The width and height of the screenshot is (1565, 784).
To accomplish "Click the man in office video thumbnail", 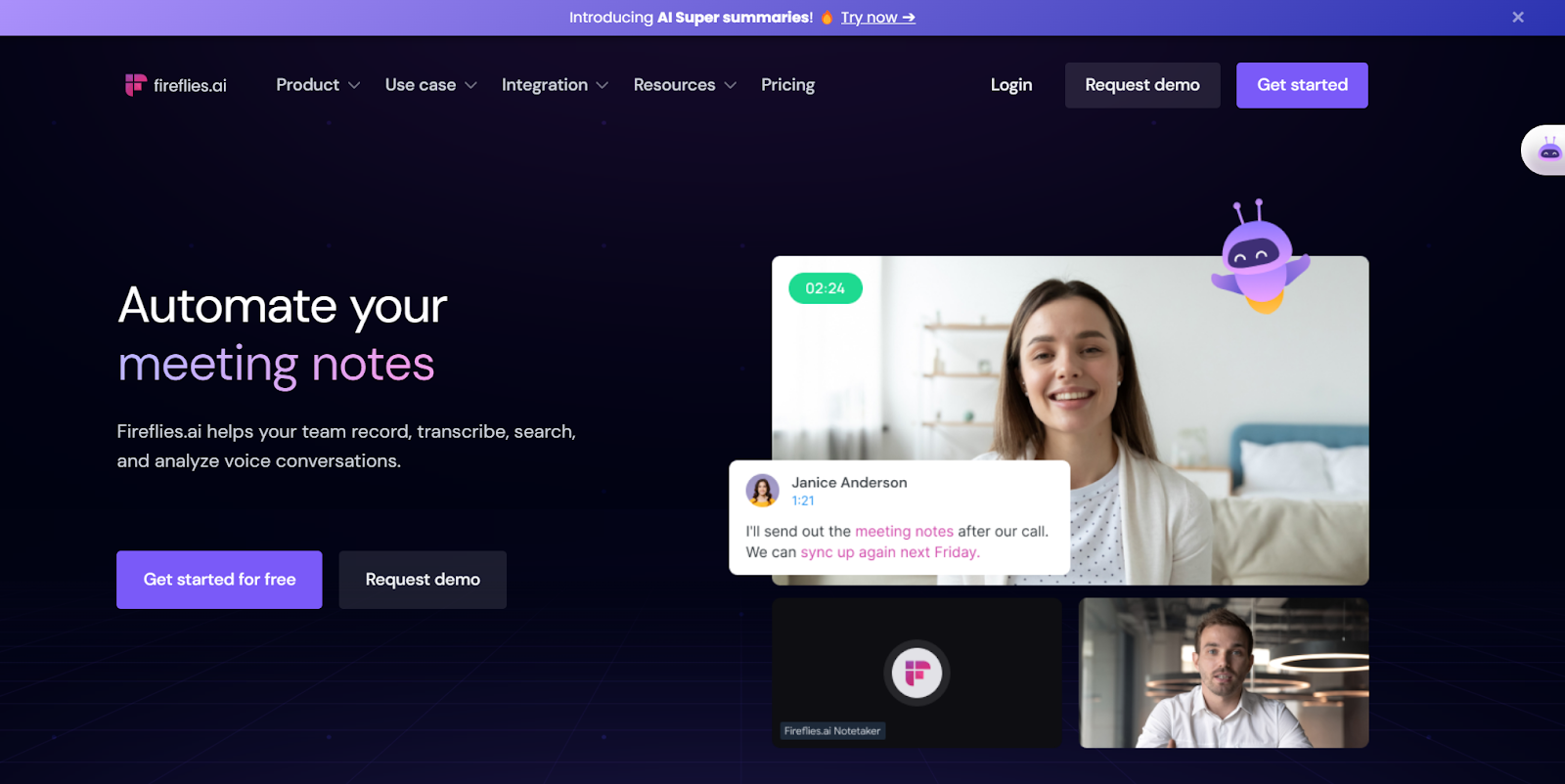I will (x=1224, y=674).
